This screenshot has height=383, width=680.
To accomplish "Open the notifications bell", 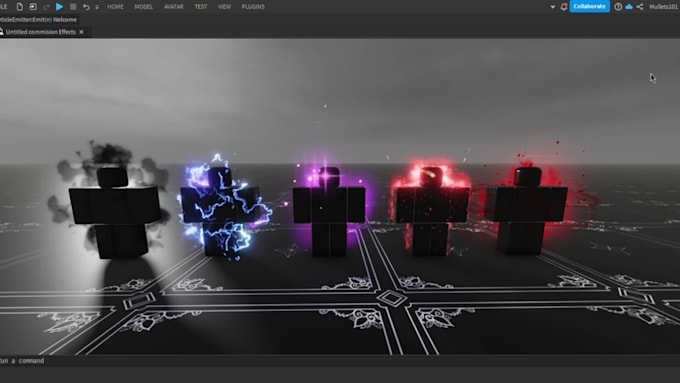I will point(564,7).
